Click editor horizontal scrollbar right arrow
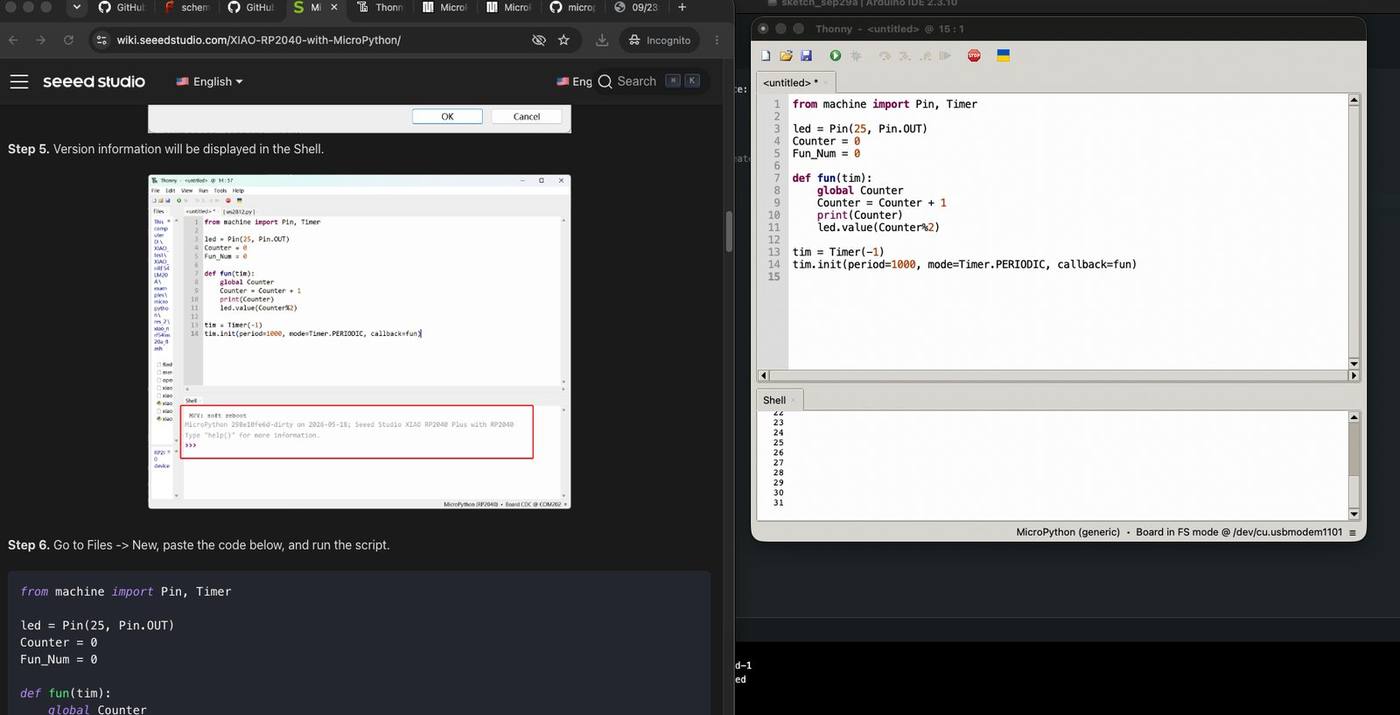 click(x=1354, y=376)
